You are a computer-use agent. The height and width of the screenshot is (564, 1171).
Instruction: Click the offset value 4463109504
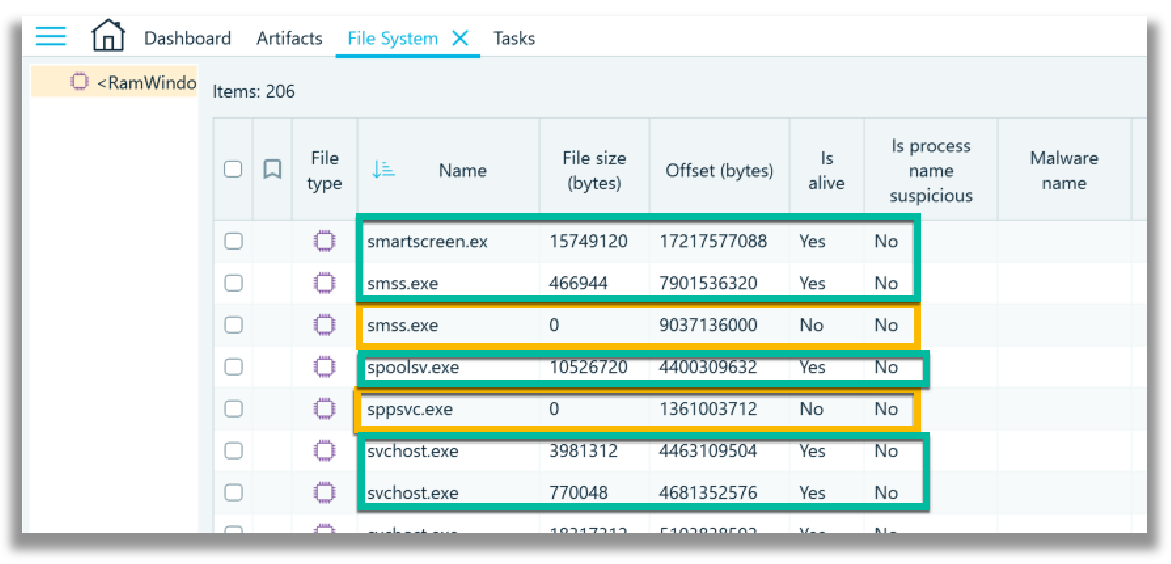pyautogui.click(x=708, y=451)
